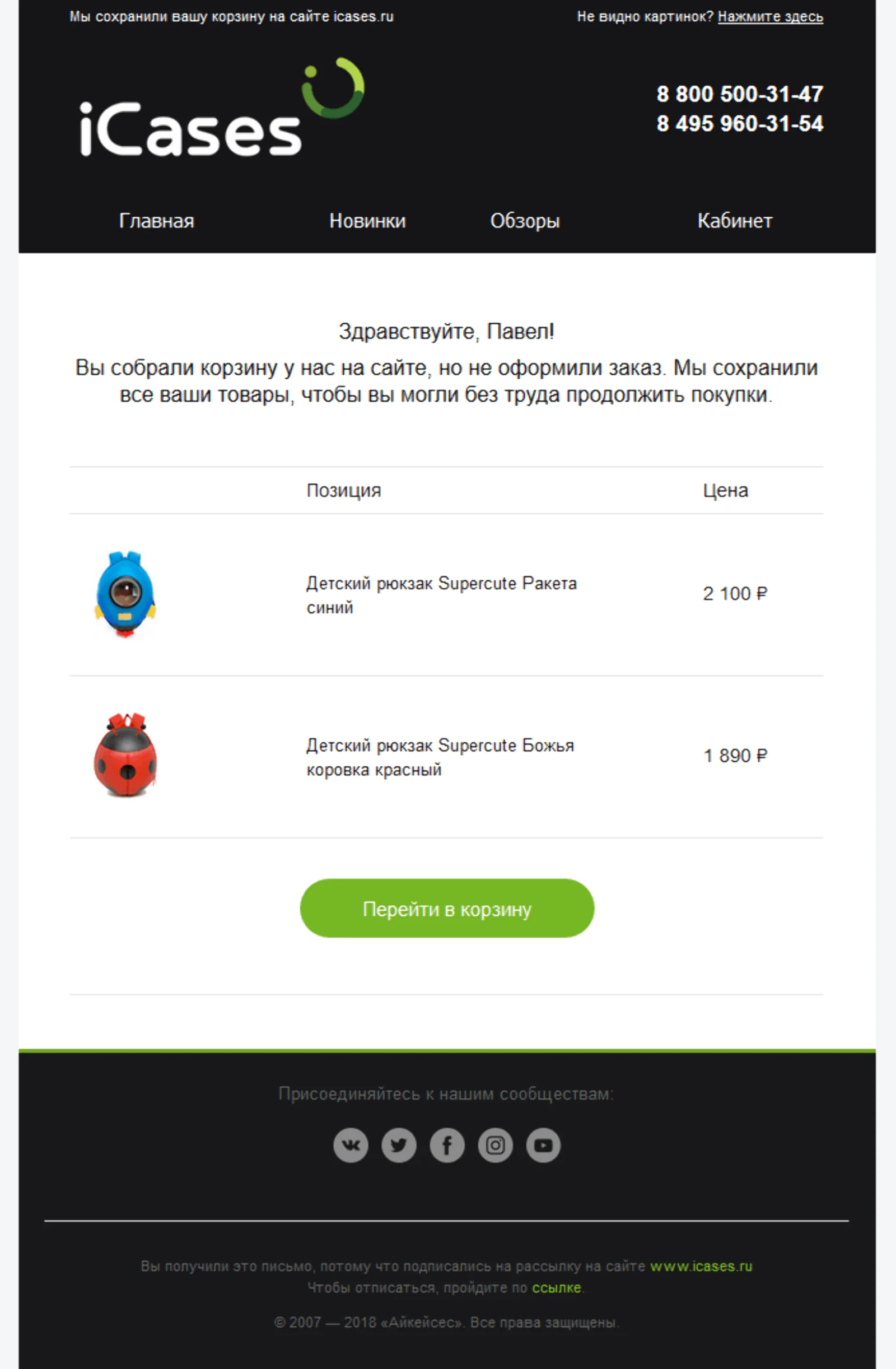Image resolution: width=896 pixels, height=1369 pixels.
Task: Open the Новинки menu item
Action: pos(367,221)
